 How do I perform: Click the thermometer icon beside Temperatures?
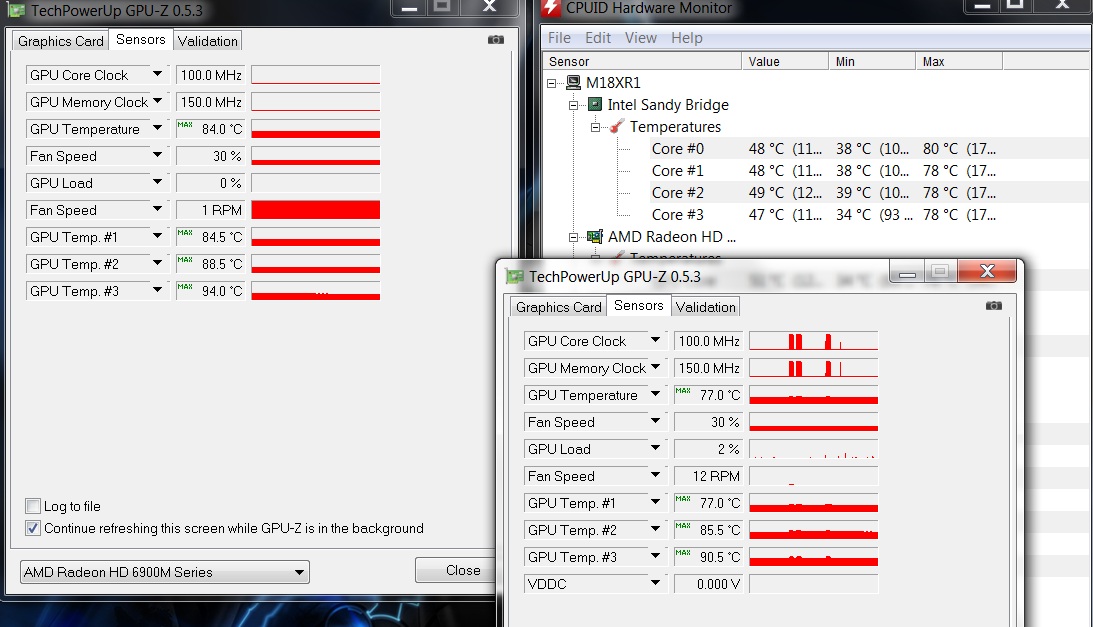(617, 127)
